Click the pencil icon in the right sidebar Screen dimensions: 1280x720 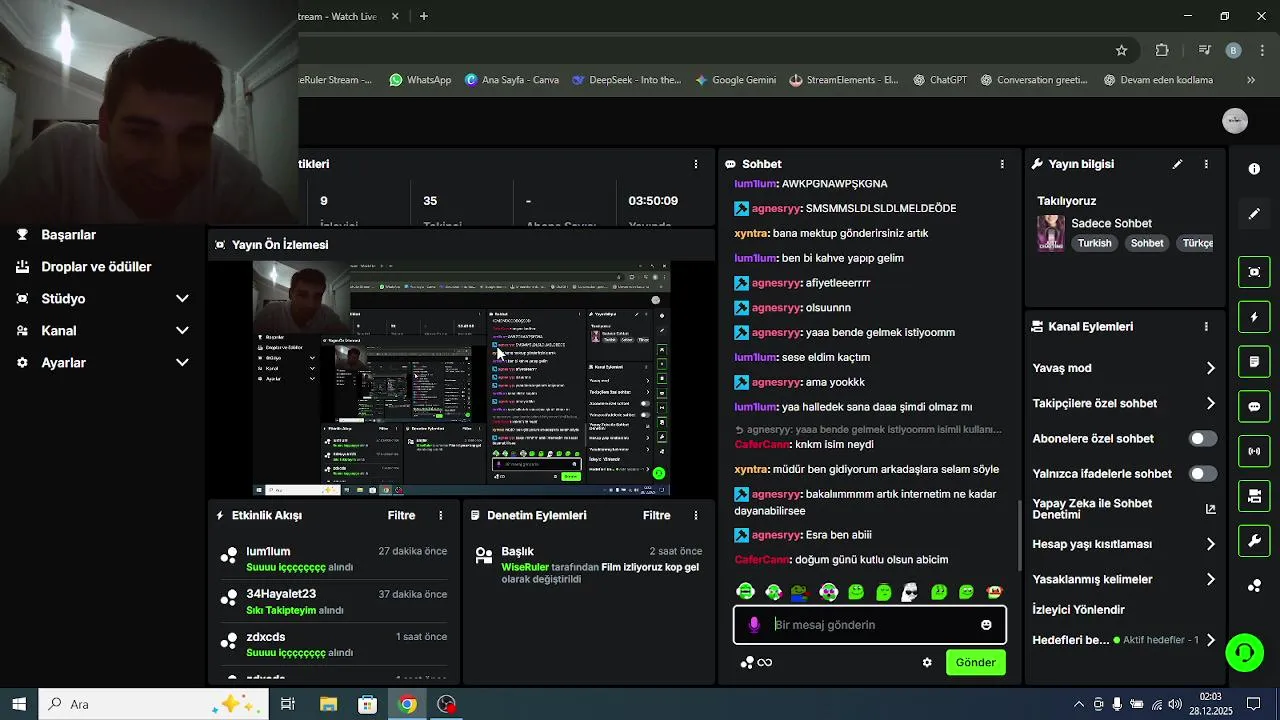click(x=1254, y=213)
